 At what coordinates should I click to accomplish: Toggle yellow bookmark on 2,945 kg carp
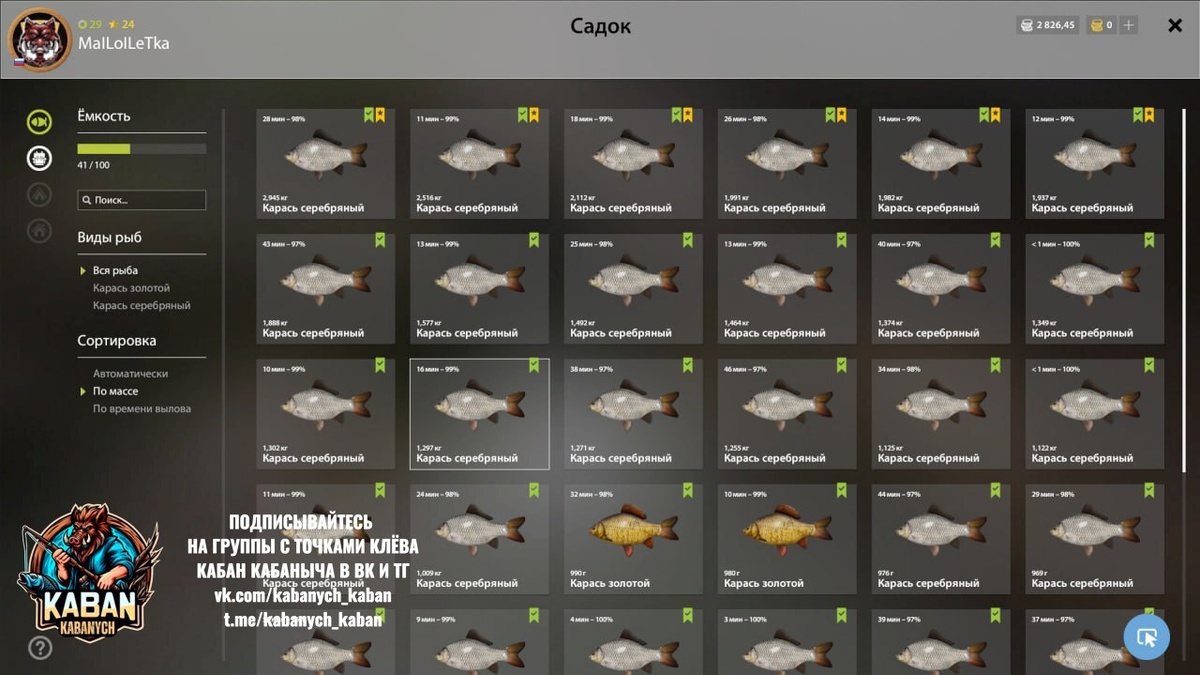[380, 115]
